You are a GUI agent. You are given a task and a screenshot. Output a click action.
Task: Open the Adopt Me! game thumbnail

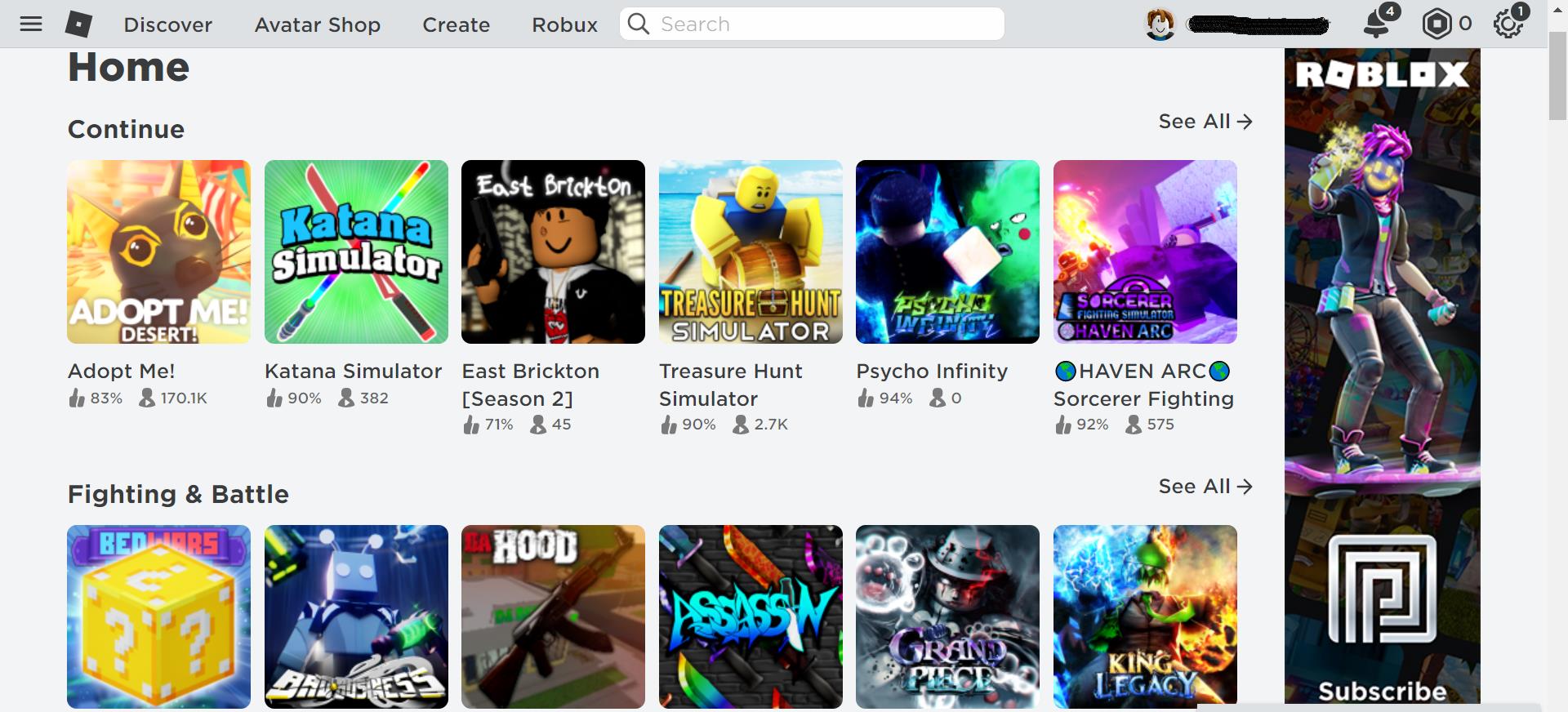point(159,251)
